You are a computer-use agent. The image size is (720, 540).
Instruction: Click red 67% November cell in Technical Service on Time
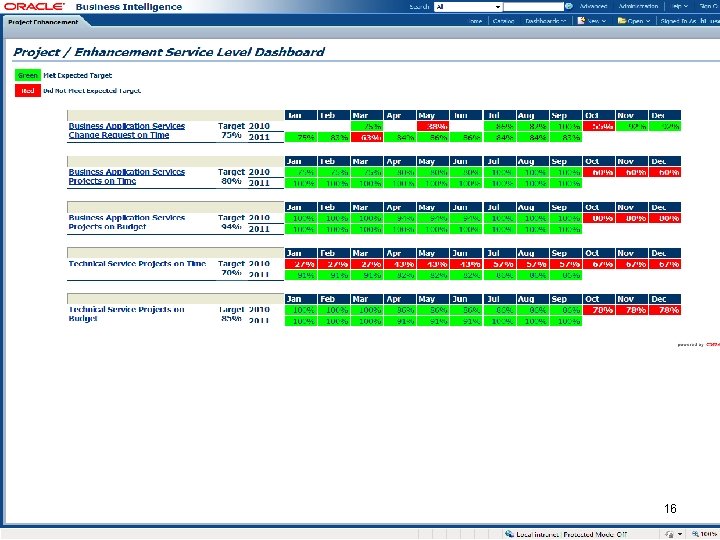point(632,264)
